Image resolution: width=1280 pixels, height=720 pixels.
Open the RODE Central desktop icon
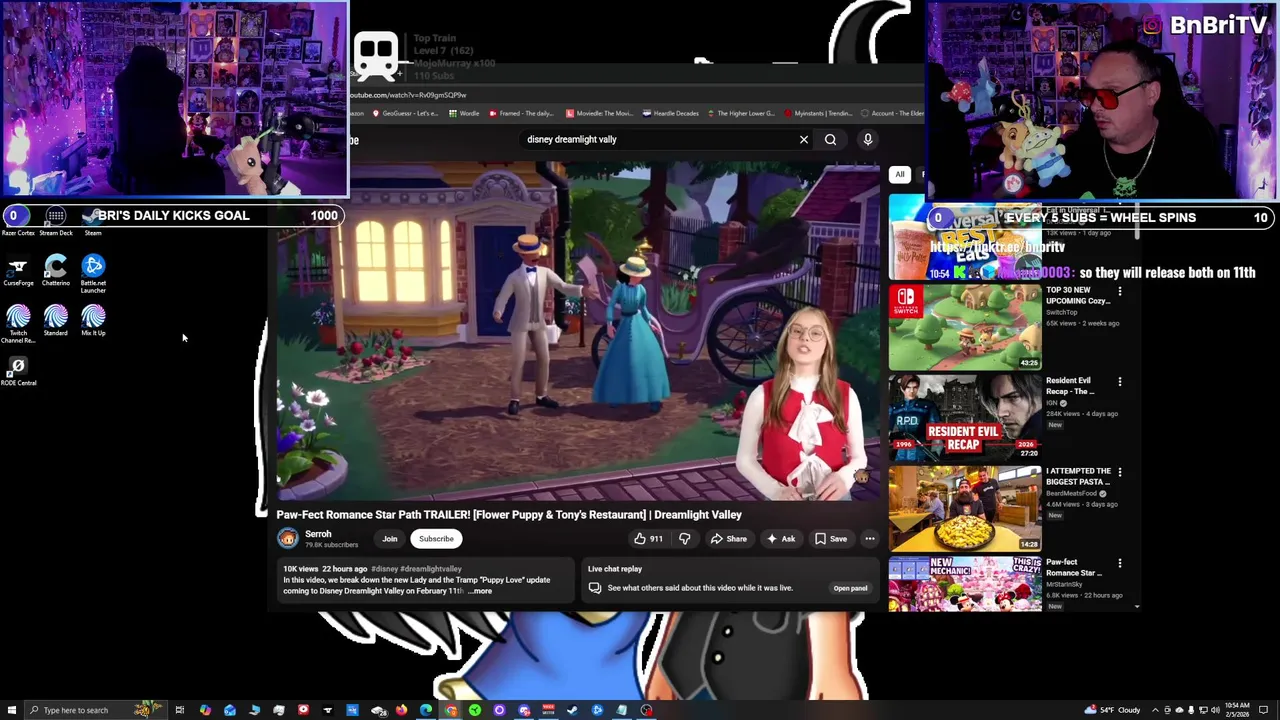click(x=18, y=371)
